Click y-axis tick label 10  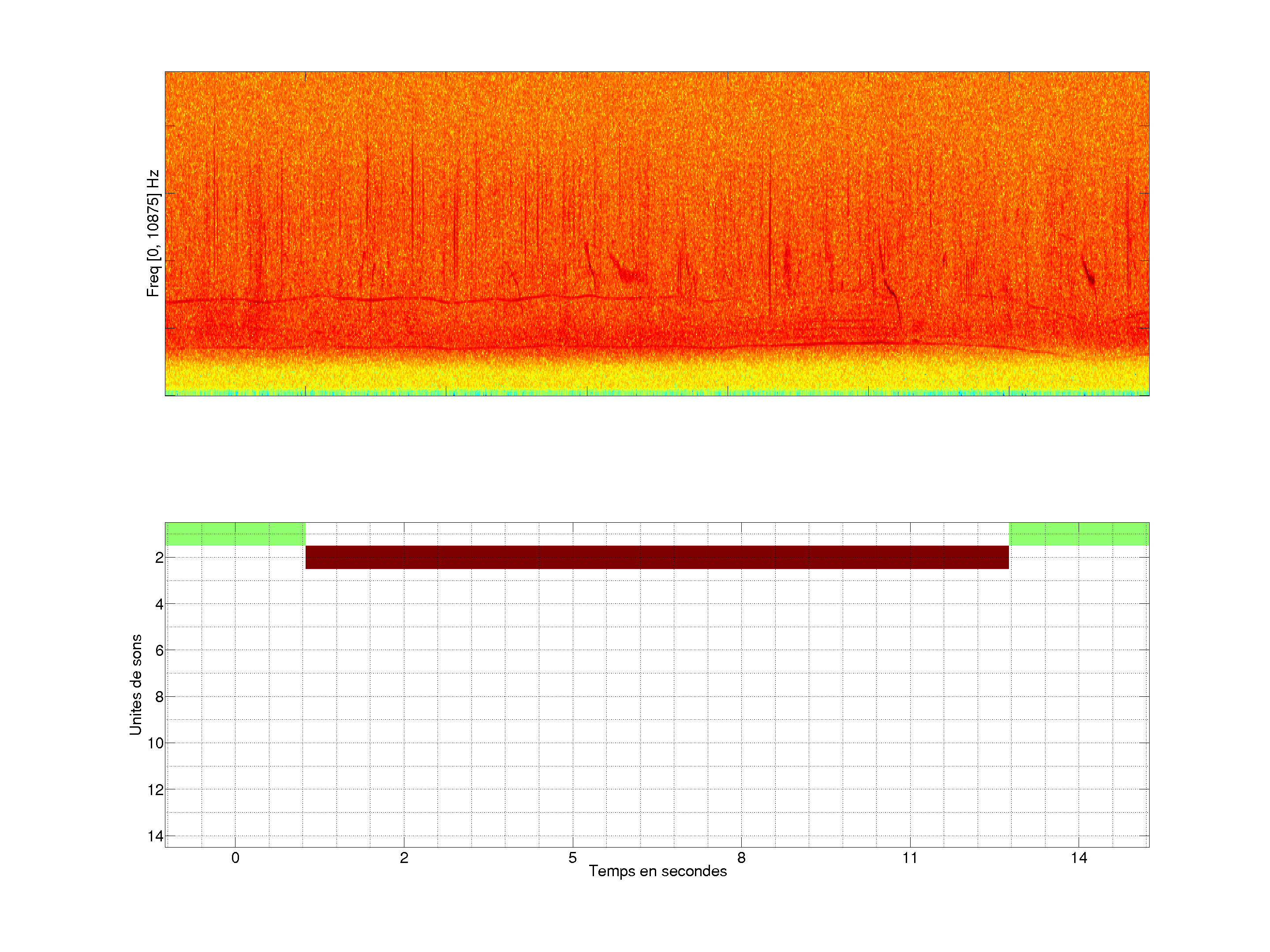pos(156,743)
